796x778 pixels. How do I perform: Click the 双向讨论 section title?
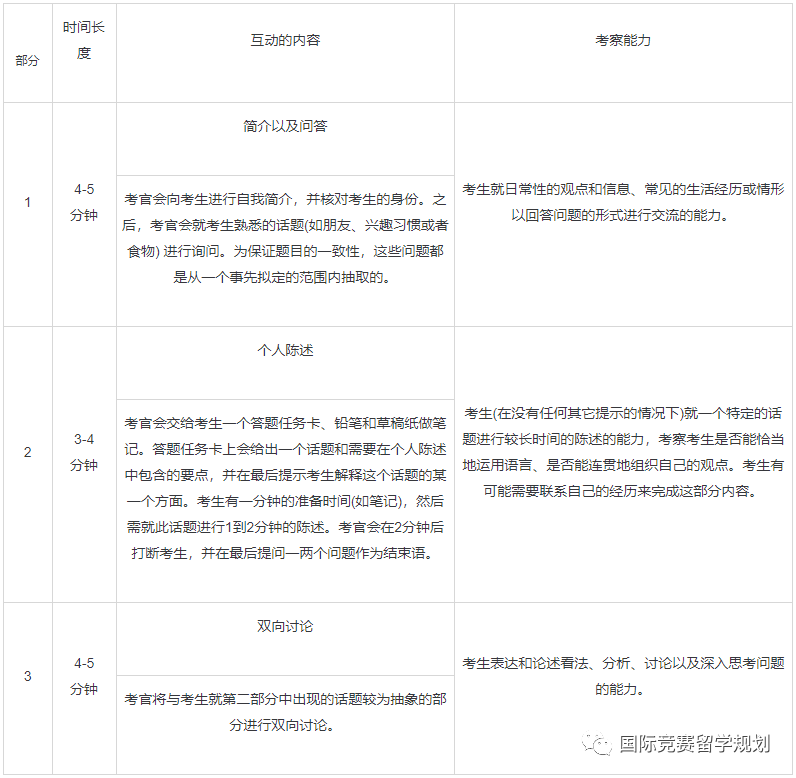tap(285, 626)
